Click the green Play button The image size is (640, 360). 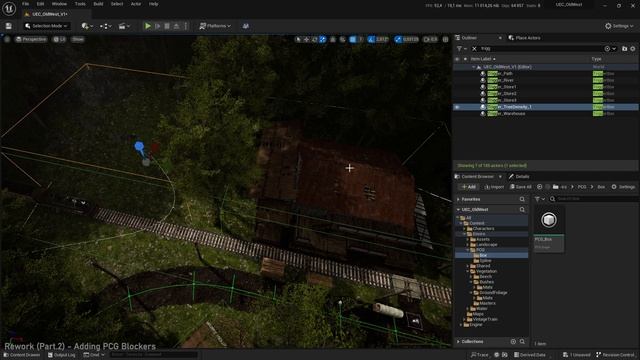[148, 26]
